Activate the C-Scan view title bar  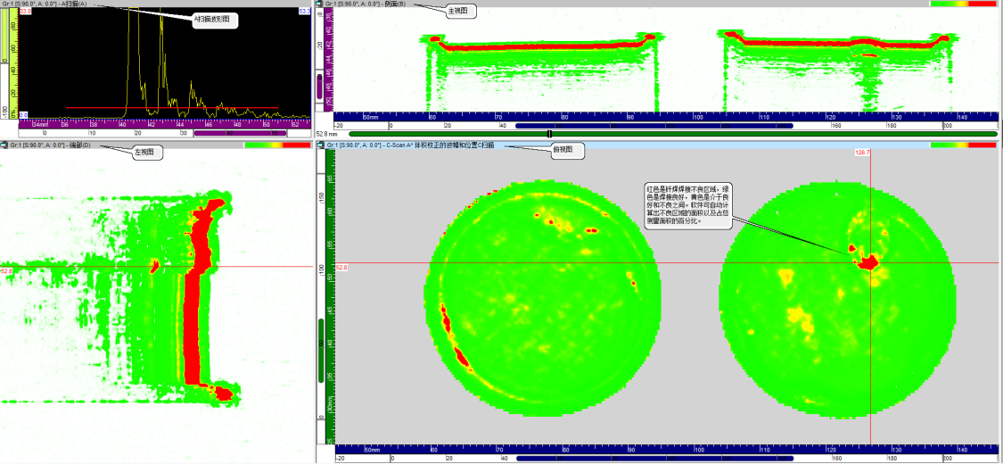pyautogui.click(x=600, y=145)
